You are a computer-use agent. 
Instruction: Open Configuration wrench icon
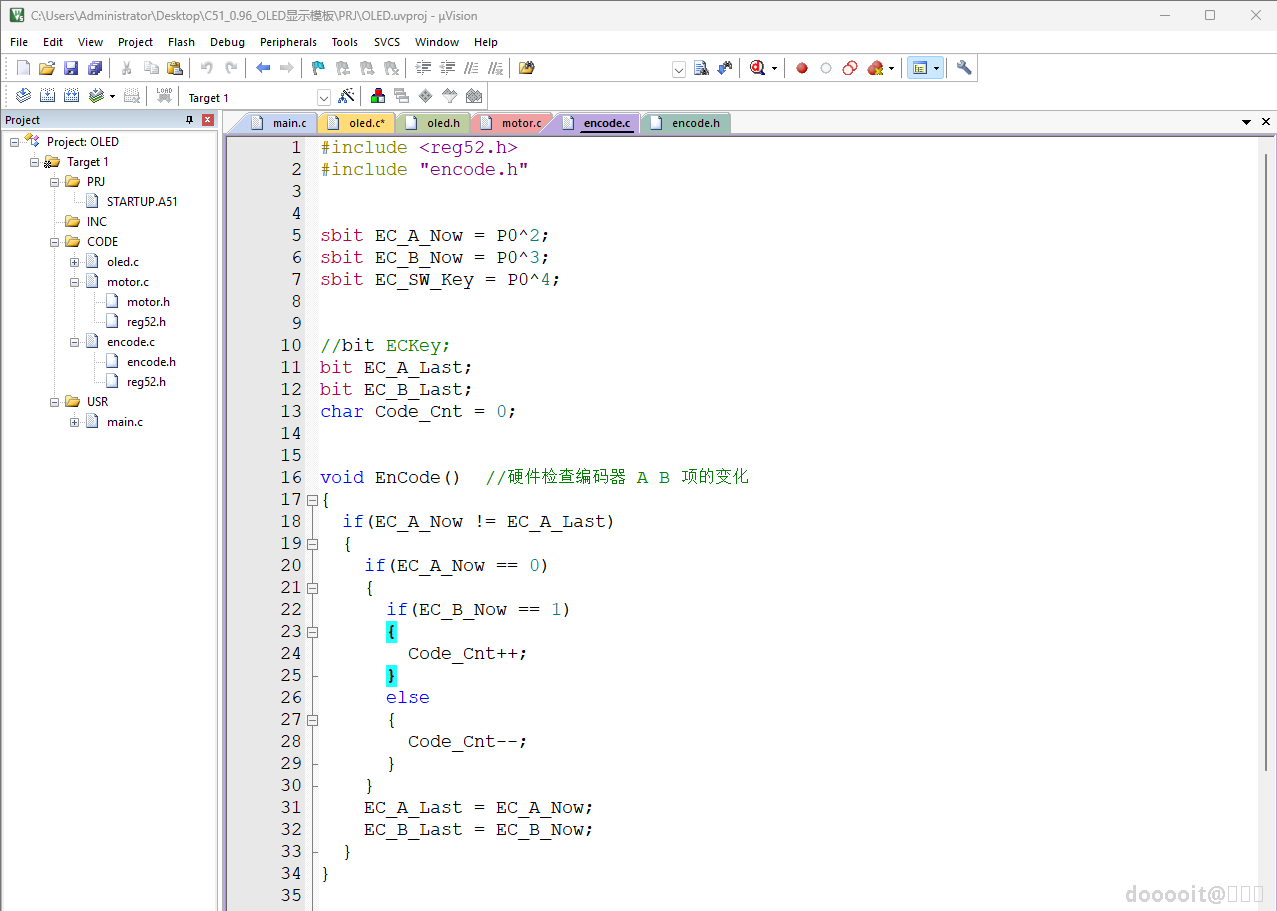963,68
